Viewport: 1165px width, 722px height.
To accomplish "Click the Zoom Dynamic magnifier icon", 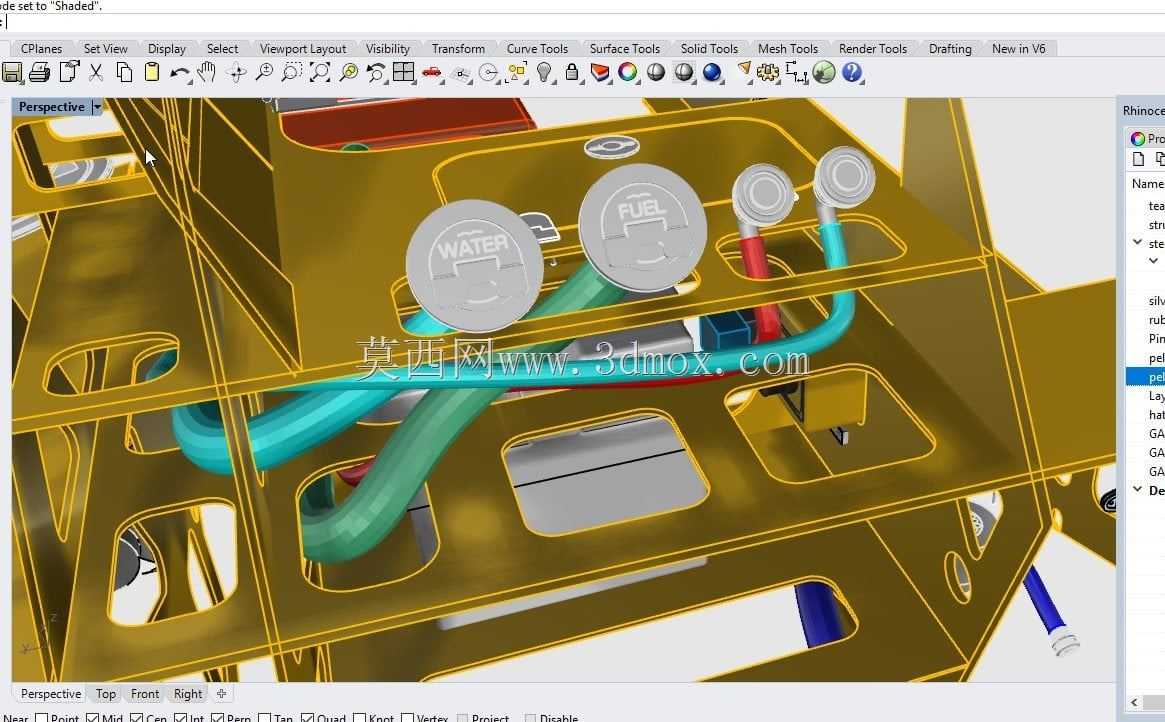I will [264, 72].
